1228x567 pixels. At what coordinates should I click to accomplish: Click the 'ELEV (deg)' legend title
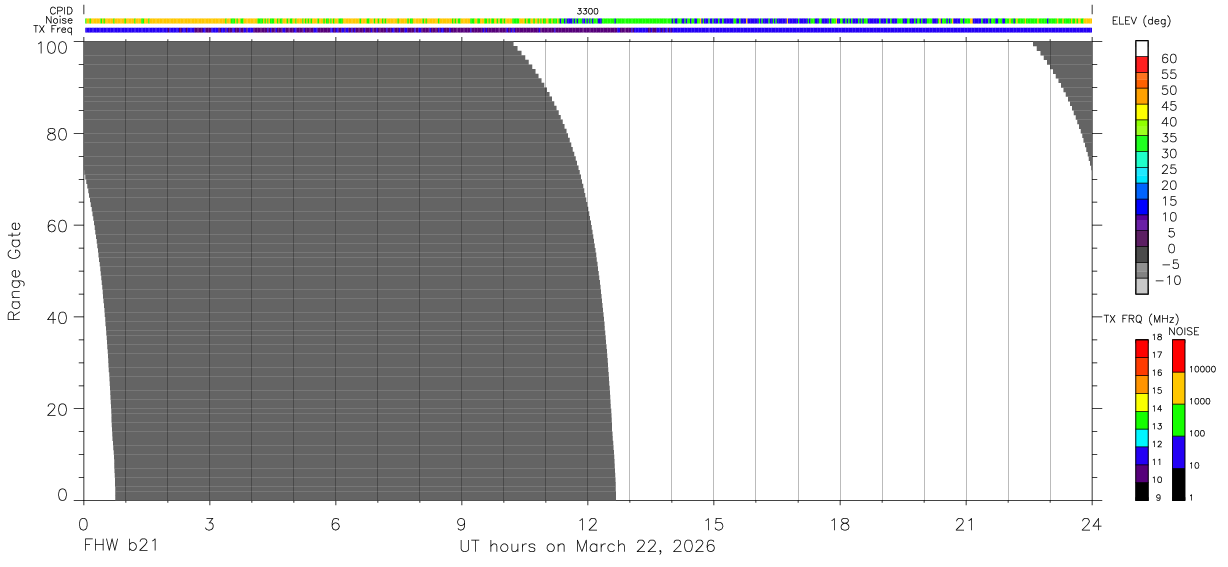pos(1140,21)
